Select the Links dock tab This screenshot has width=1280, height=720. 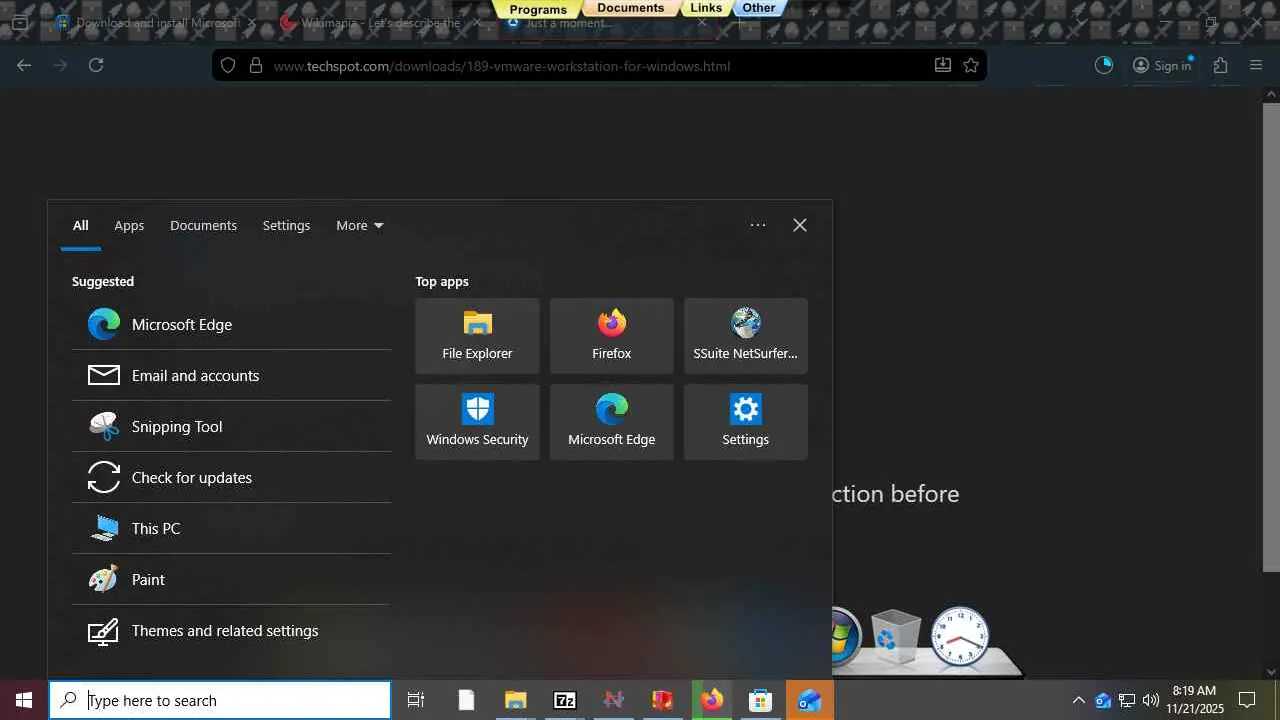[x=706, y=8]
